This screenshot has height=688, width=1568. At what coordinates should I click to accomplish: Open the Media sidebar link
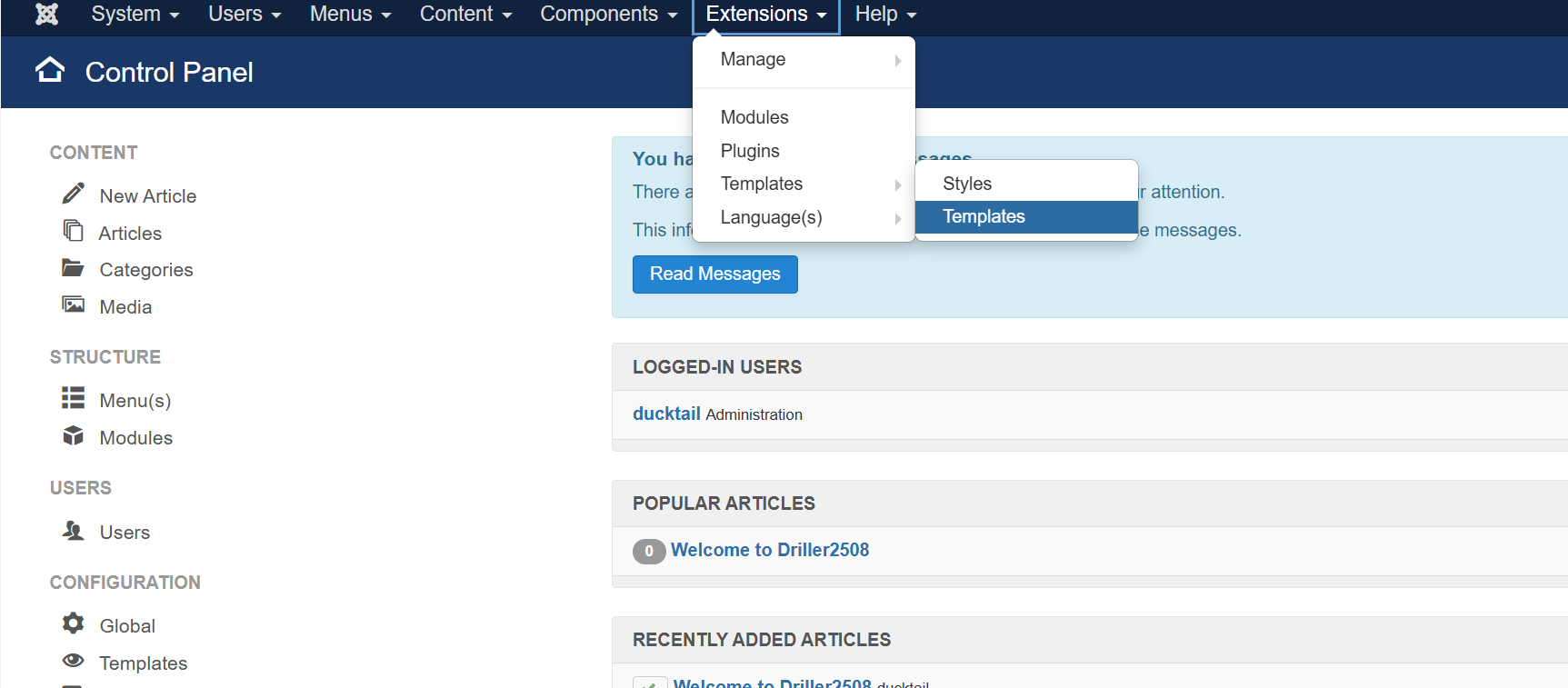pyautogui.click(x=125, y=307)
